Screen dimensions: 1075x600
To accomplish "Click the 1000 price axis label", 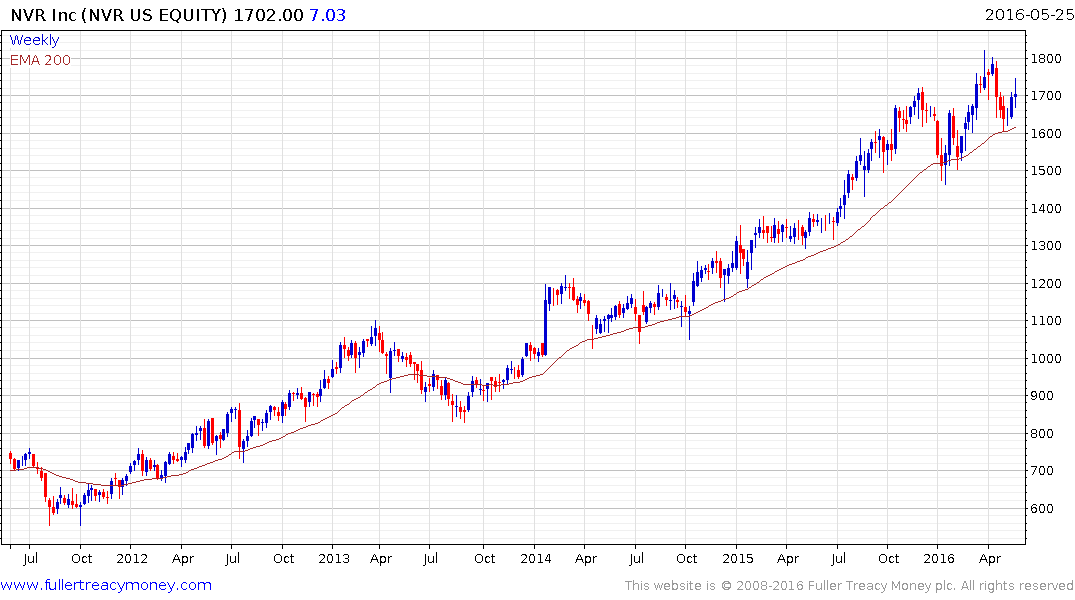I will click(1046, 358).
